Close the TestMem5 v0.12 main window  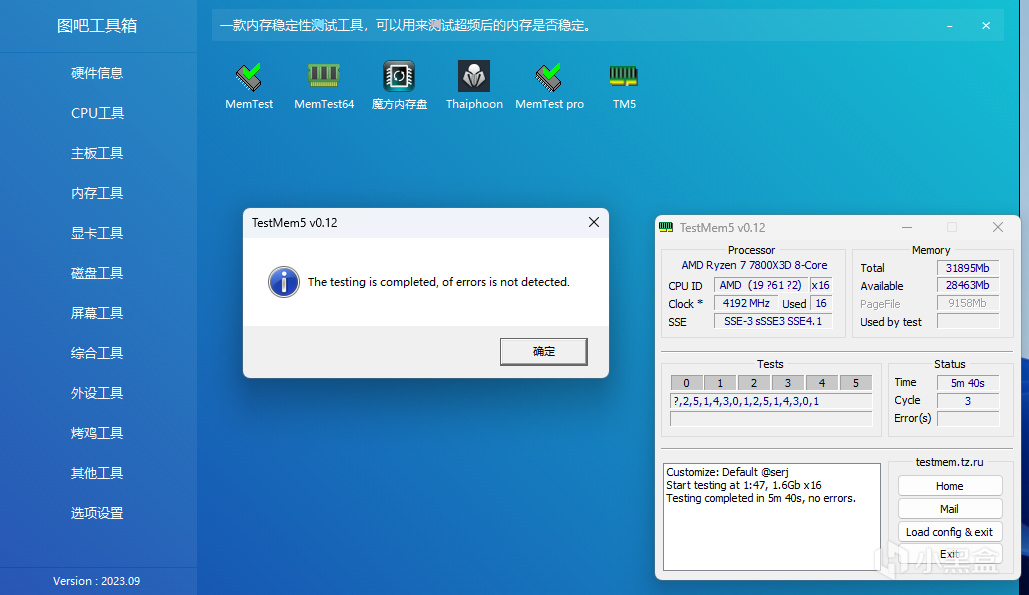(x=998, y=228)
